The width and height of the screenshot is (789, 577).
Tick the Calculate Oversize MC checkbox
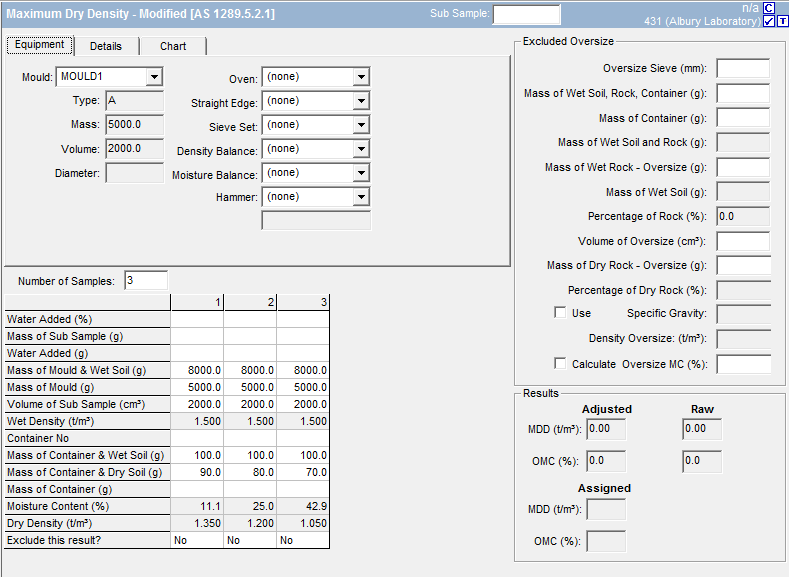pyautogui.click(x=560, y=364)
